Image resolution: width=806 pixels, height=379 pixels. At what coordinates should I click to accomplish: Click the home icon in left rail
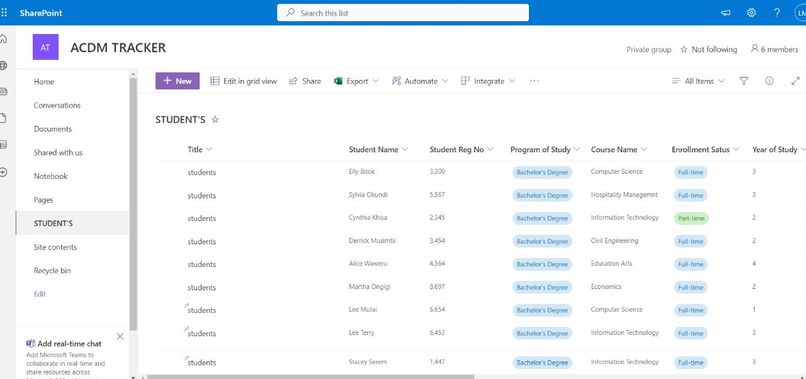(3, 39)
